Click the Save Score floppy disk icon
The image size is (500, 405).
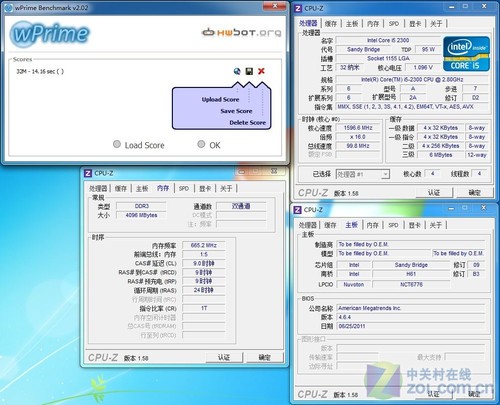pos(249,71)
